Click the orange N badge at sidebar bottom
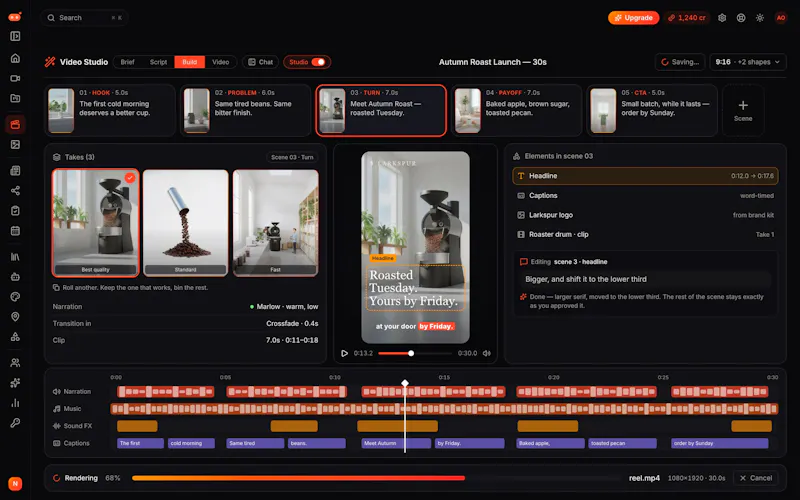This screenshot has height=500, width=800. (x=15, y=483)
